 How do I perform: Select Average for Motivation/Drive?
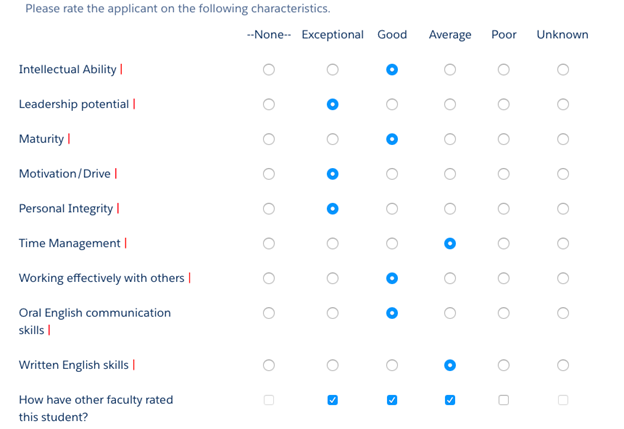(x=450, y=174)
